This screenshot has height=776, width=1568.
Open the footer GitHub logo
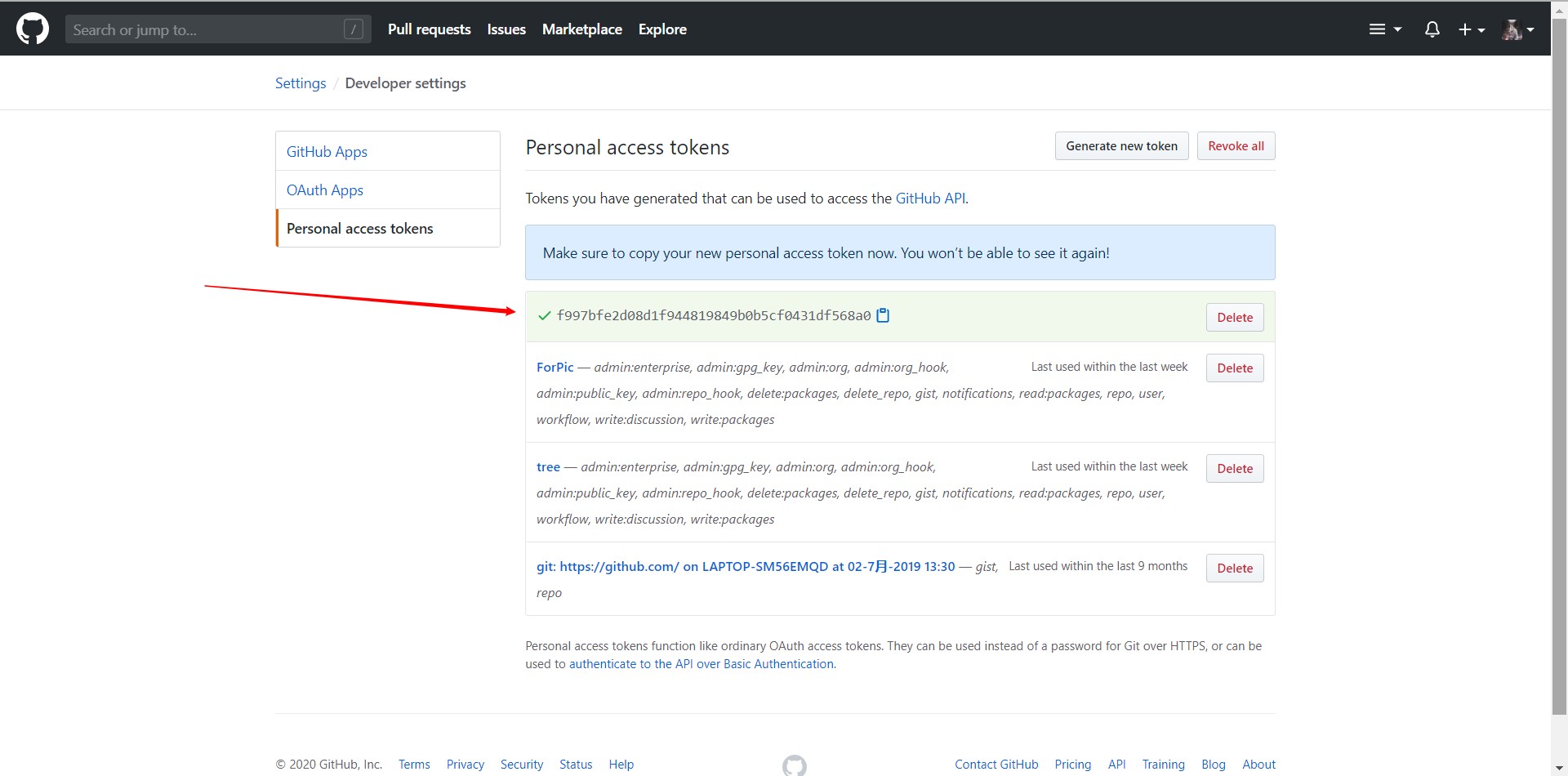[794, 765]
